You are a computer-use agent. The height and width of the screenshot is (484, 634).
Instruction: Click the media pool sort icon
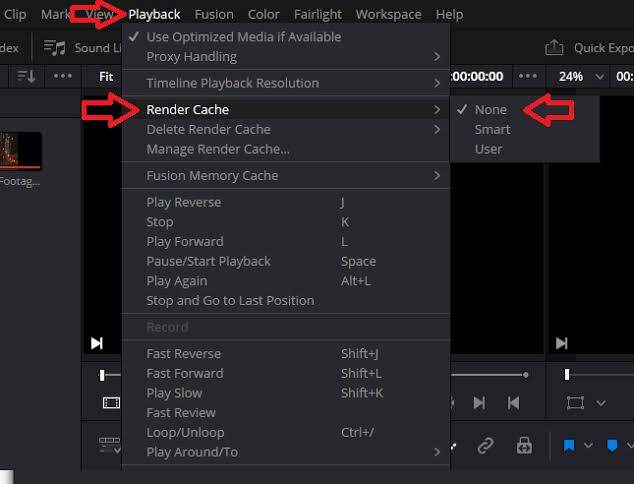[26, 76]
